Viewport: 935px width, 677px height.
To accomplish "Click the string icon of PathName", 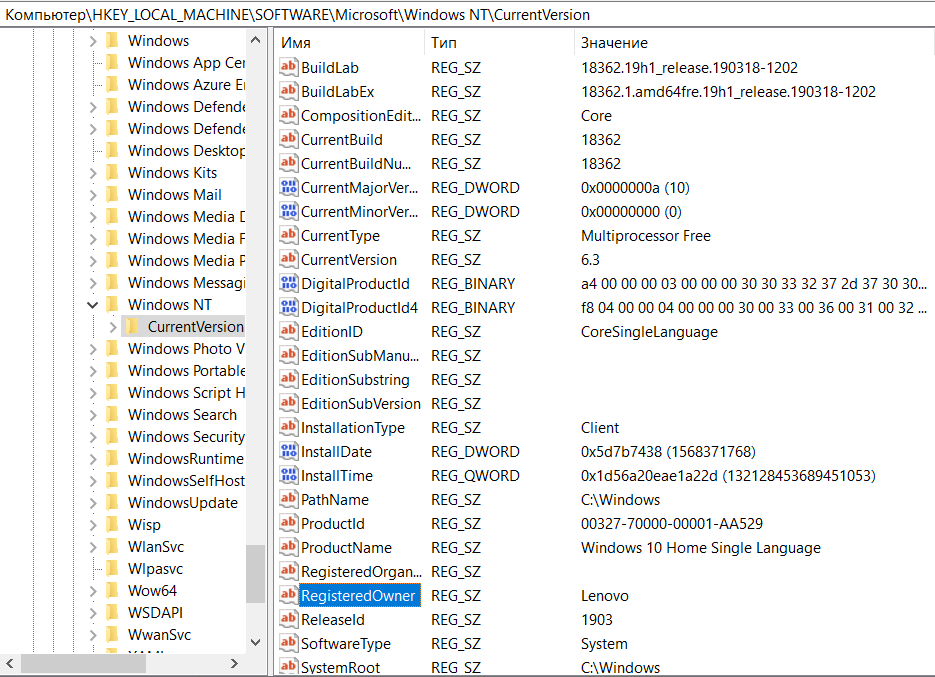I will click(289, 499).
